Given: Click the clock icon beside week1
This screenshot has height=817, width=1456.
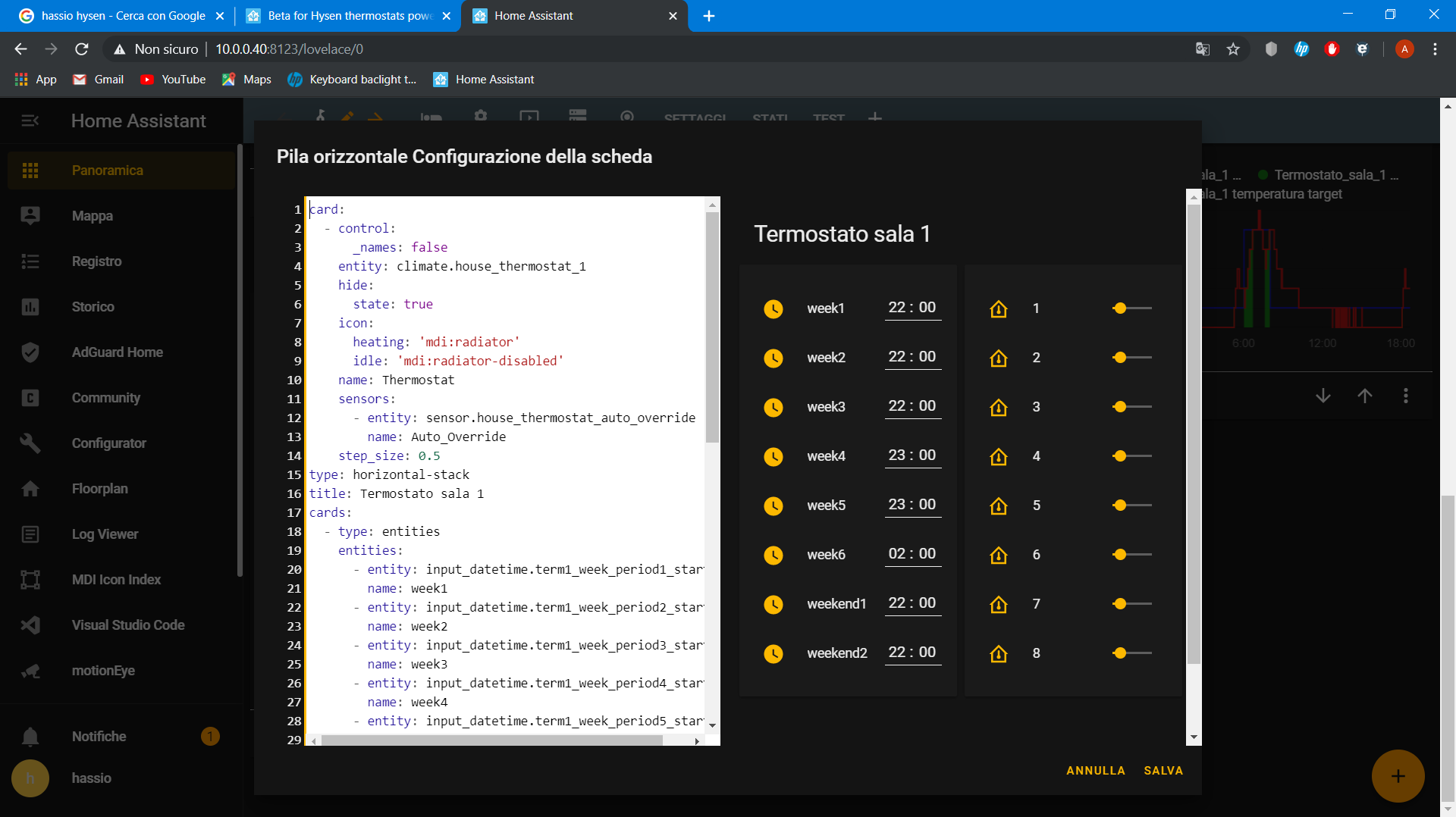Looking at the screenshot, I should [773, 308].
